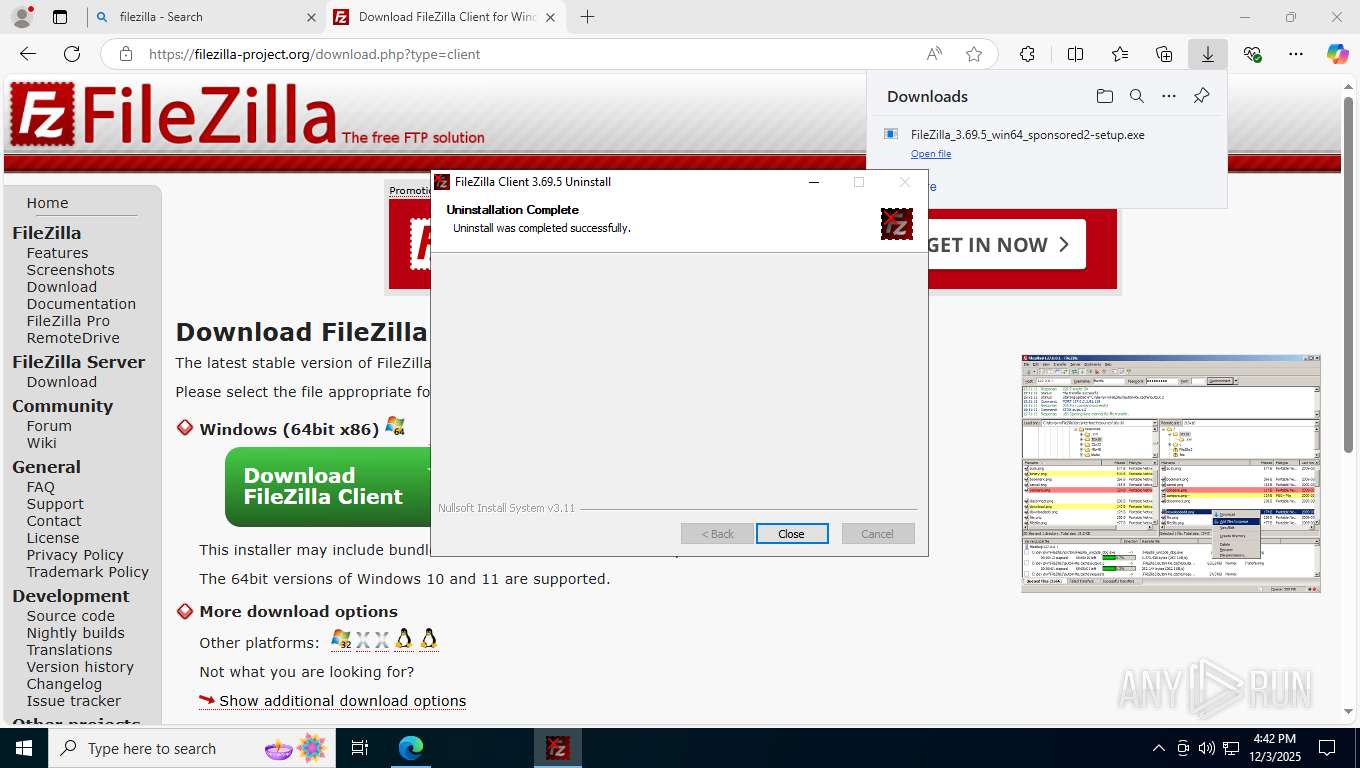This screenshot has width=1360, height=768.
Task: View site information lock icon
Action: pyautogui.click(x=125, y=54)
